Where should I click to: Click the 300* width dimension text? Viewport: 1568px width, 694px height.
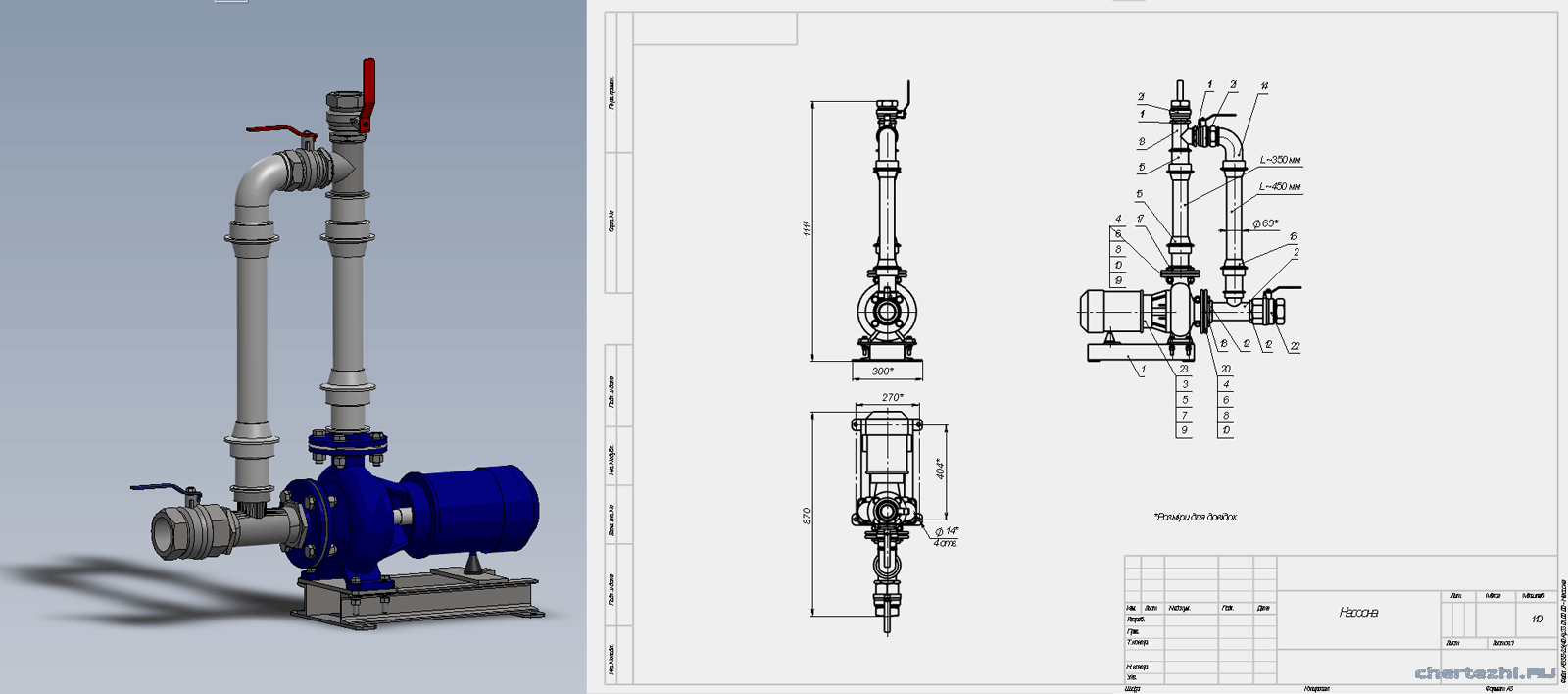click(883, 372)
